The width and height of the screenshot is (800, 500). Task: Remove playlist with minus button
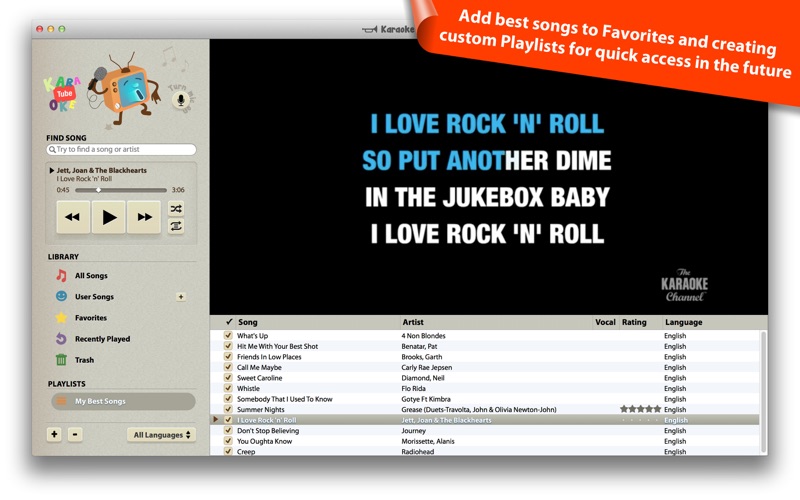75,434
